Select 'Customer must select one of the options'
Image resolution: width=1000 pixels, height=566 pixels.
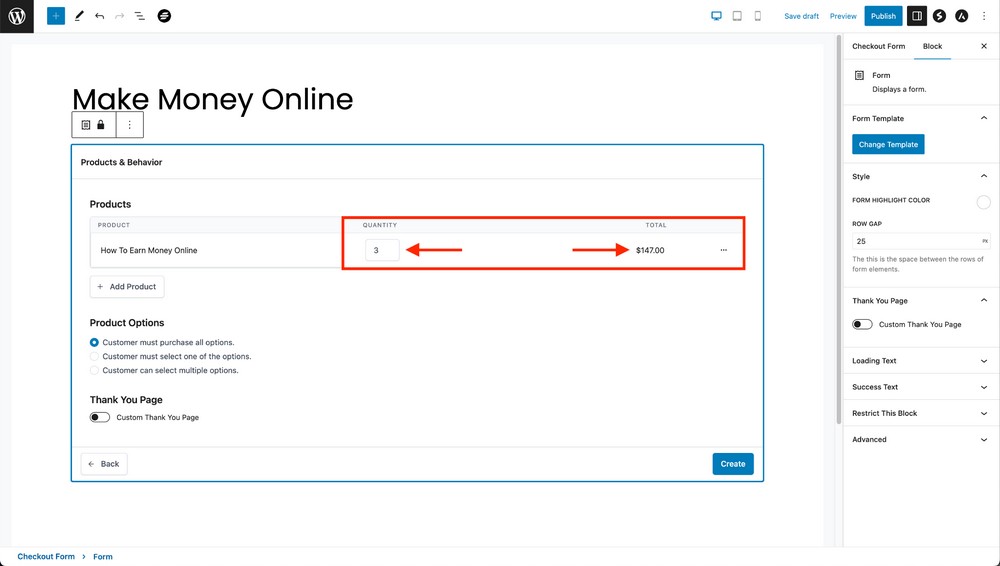click(x=94, y=357)
